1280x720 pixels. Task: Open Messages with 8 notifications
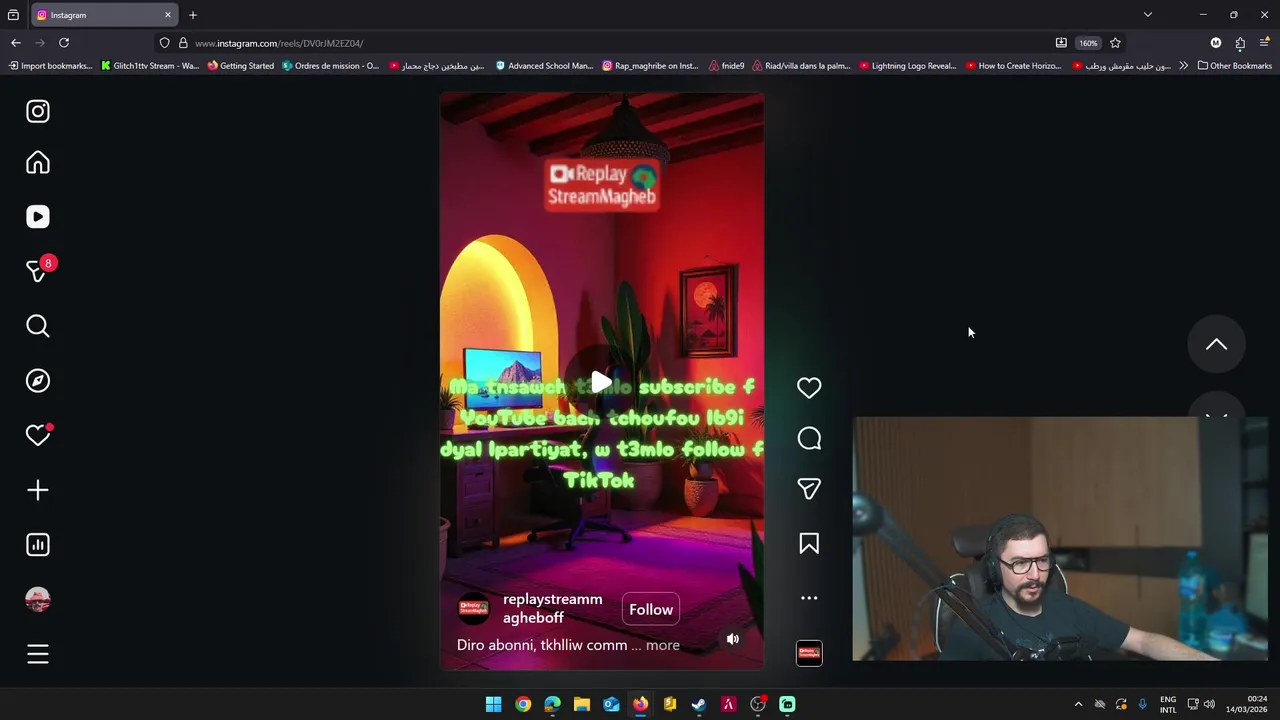click(x=40, y=270)
